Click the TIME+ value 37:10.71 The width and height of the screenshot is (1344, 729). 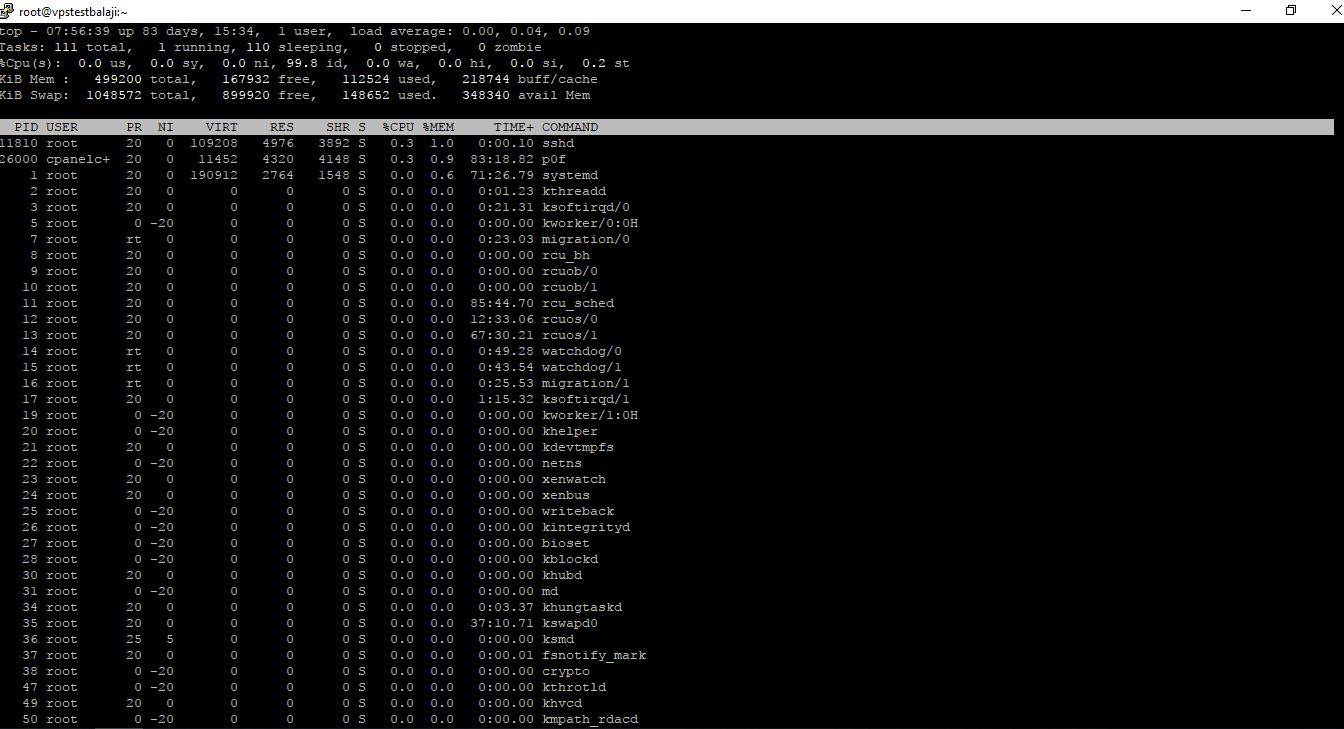tap(502, 623)
